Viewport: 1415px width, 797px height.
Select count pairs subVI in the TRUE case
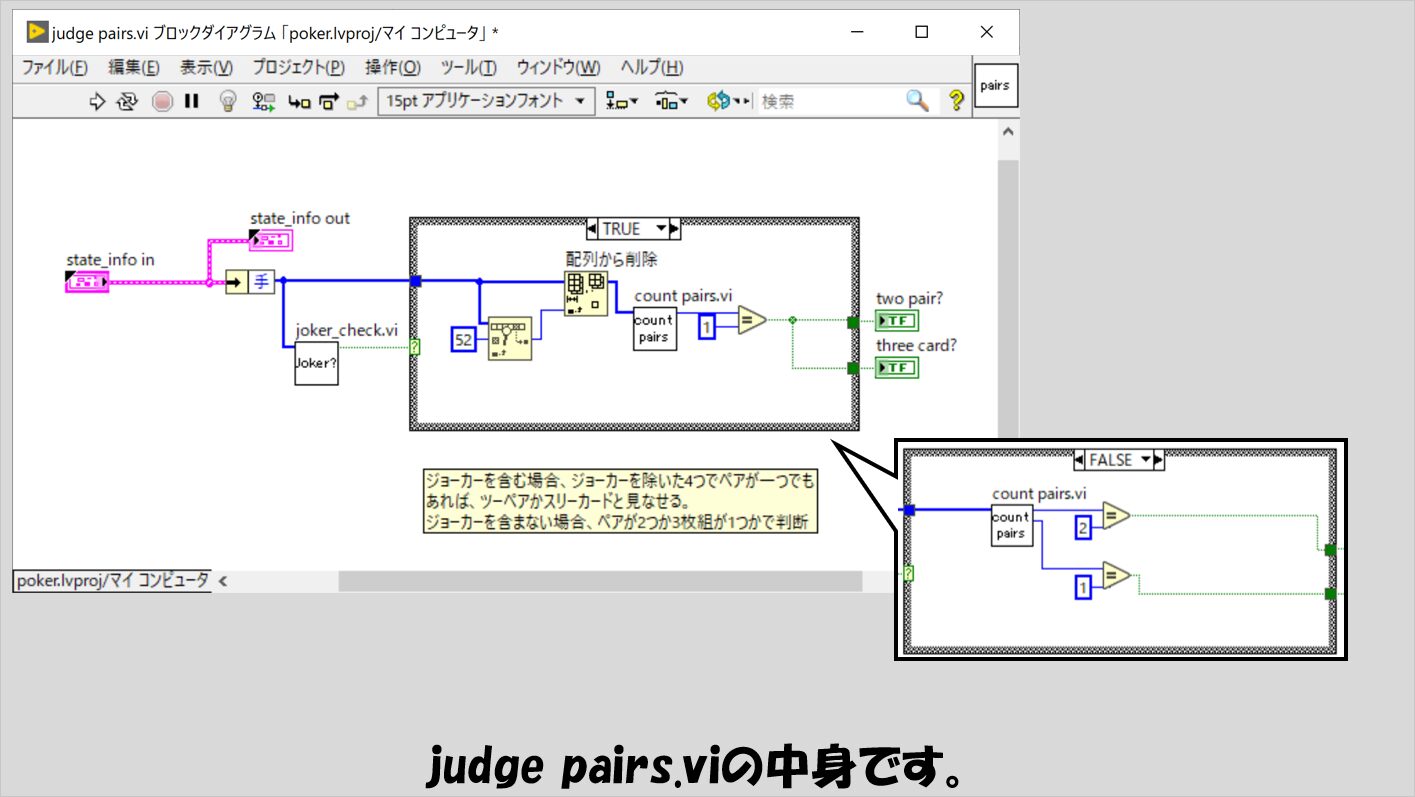(654, 328)
